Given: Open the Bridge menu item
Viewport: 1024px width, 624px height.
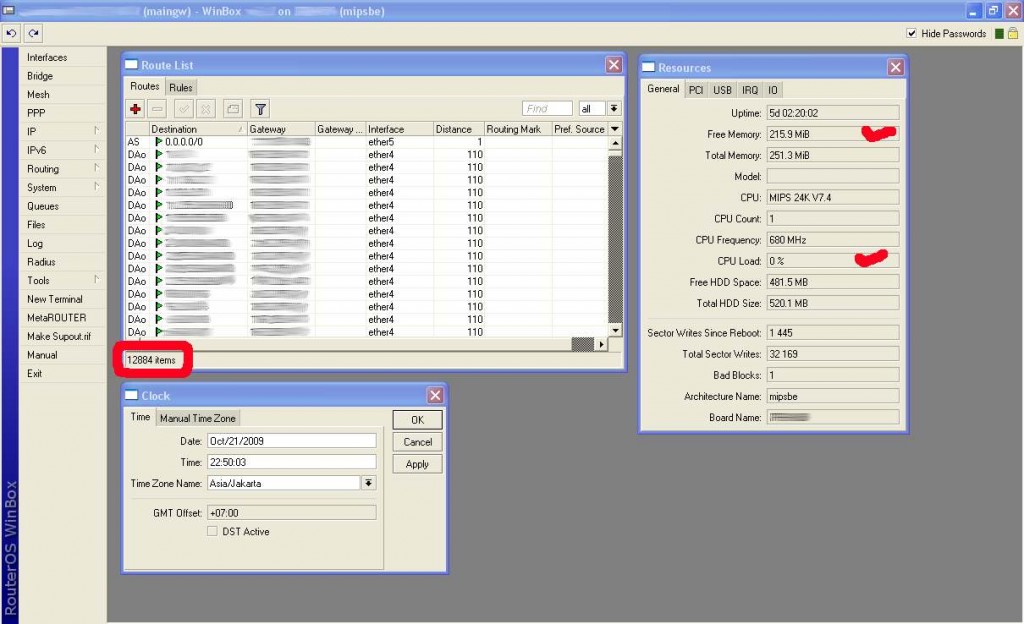Looking at the screenshot, I should point(63,76).
